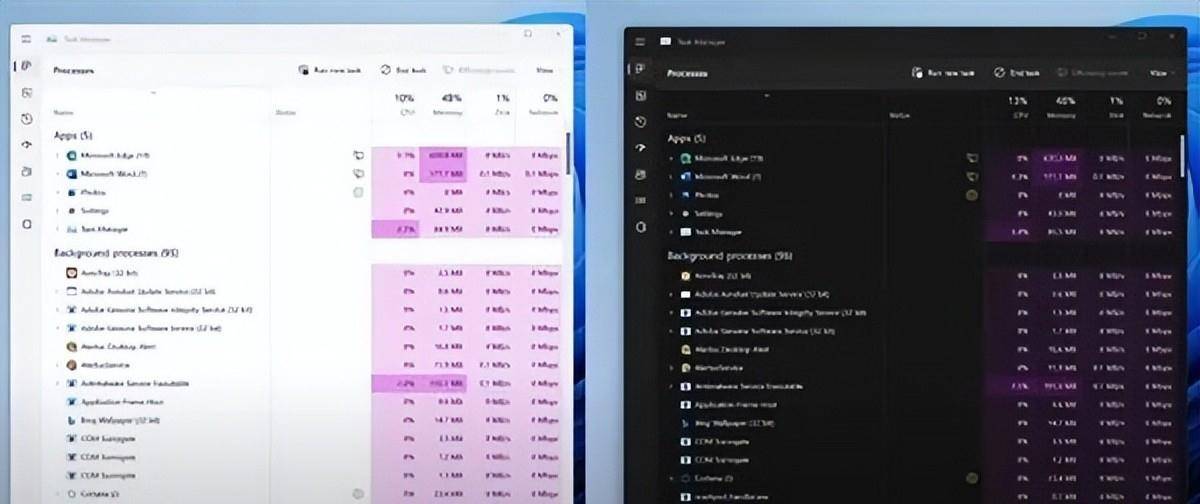Open Details page icon in light Task Manager
This screenshot has height=504, width=1200.
point(27,197)
